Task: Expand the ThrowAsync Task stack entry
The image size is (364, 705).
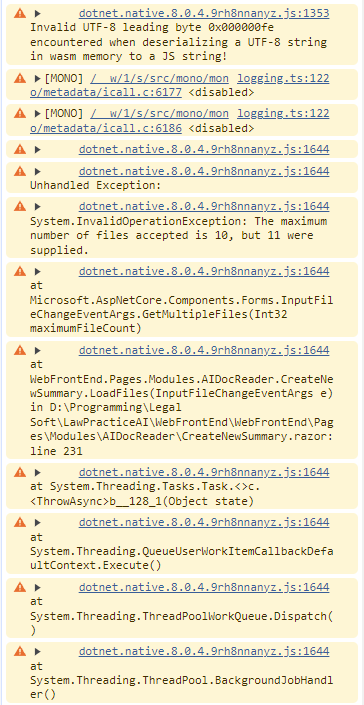Action: coord(38,473)
